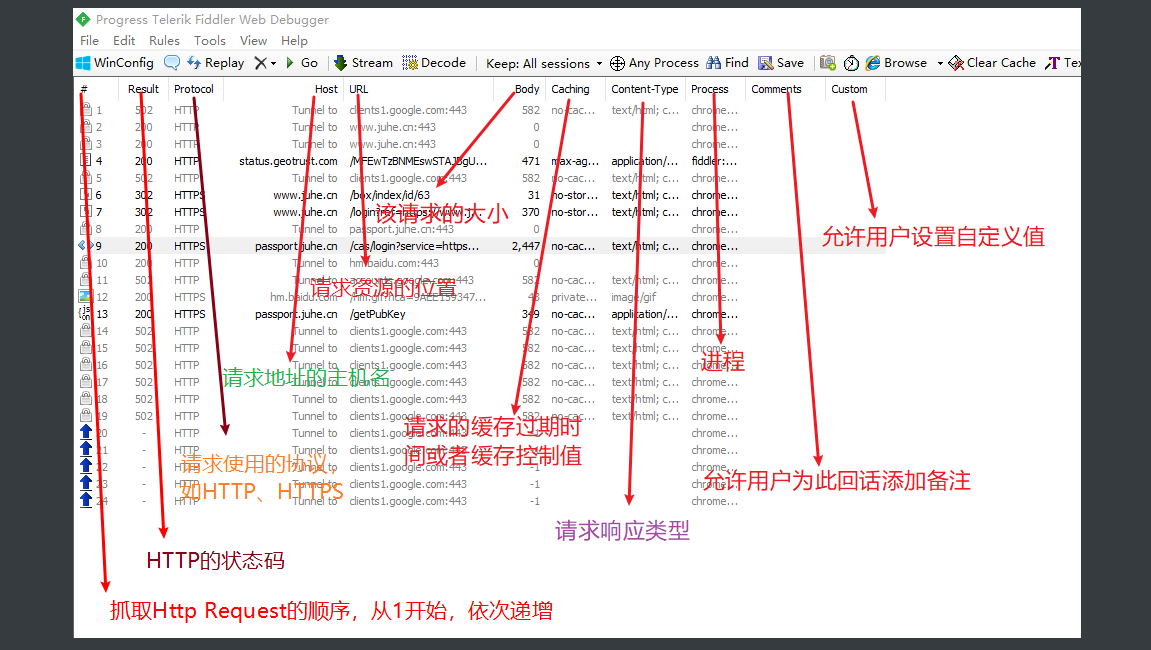The height and width of the screenshot is (650, 1151).
Task: Sort by the Caching column header
Action: tap(576, 89)
